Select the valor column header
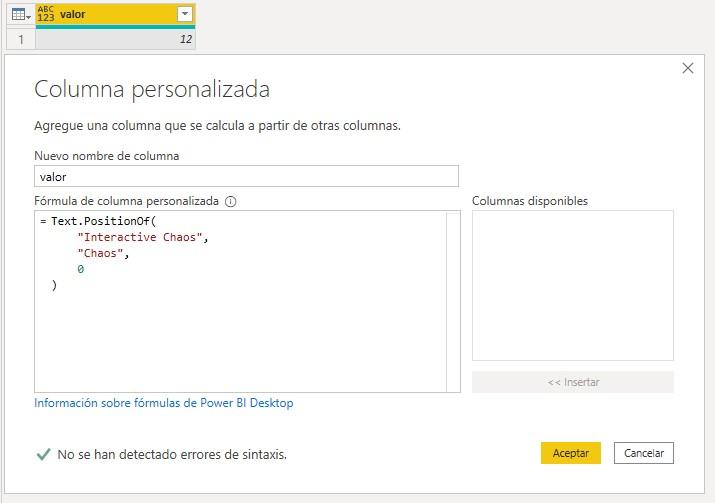 [x=115, y=15]
